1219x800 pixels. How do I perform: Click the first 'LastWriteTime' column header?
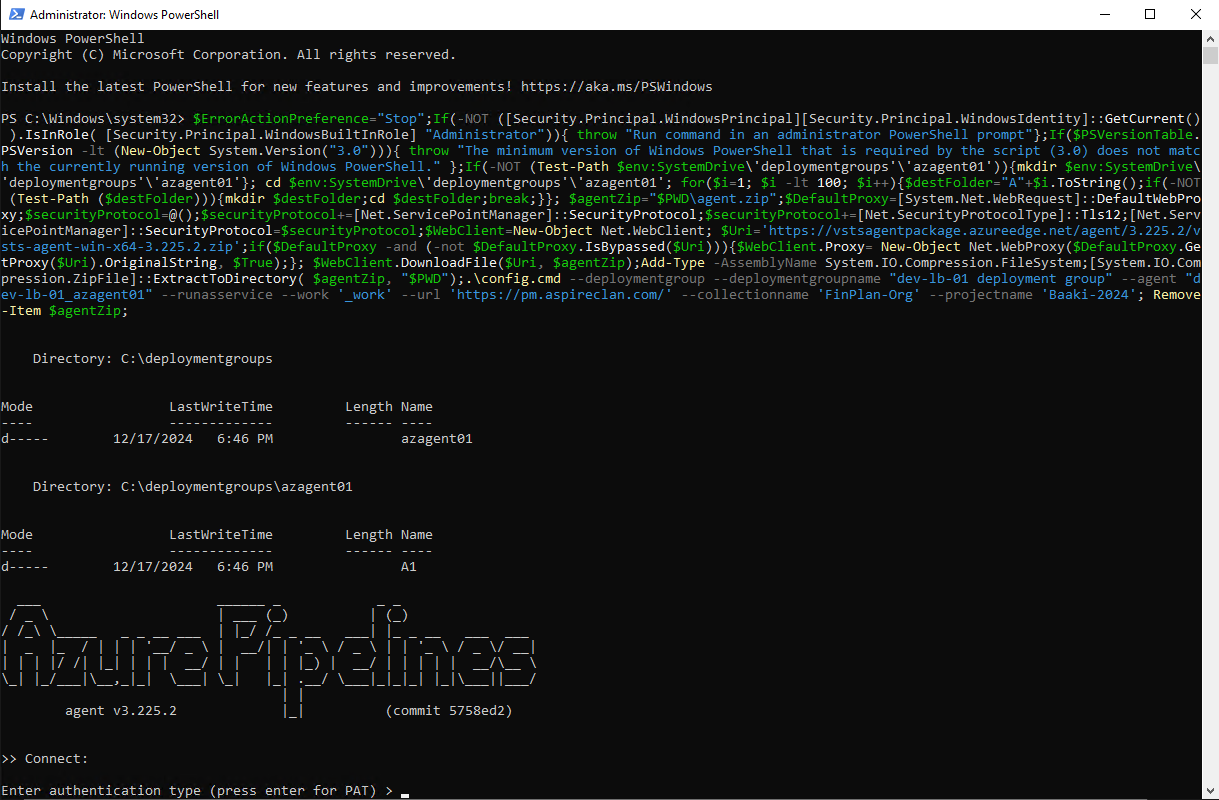pos(221,407)
